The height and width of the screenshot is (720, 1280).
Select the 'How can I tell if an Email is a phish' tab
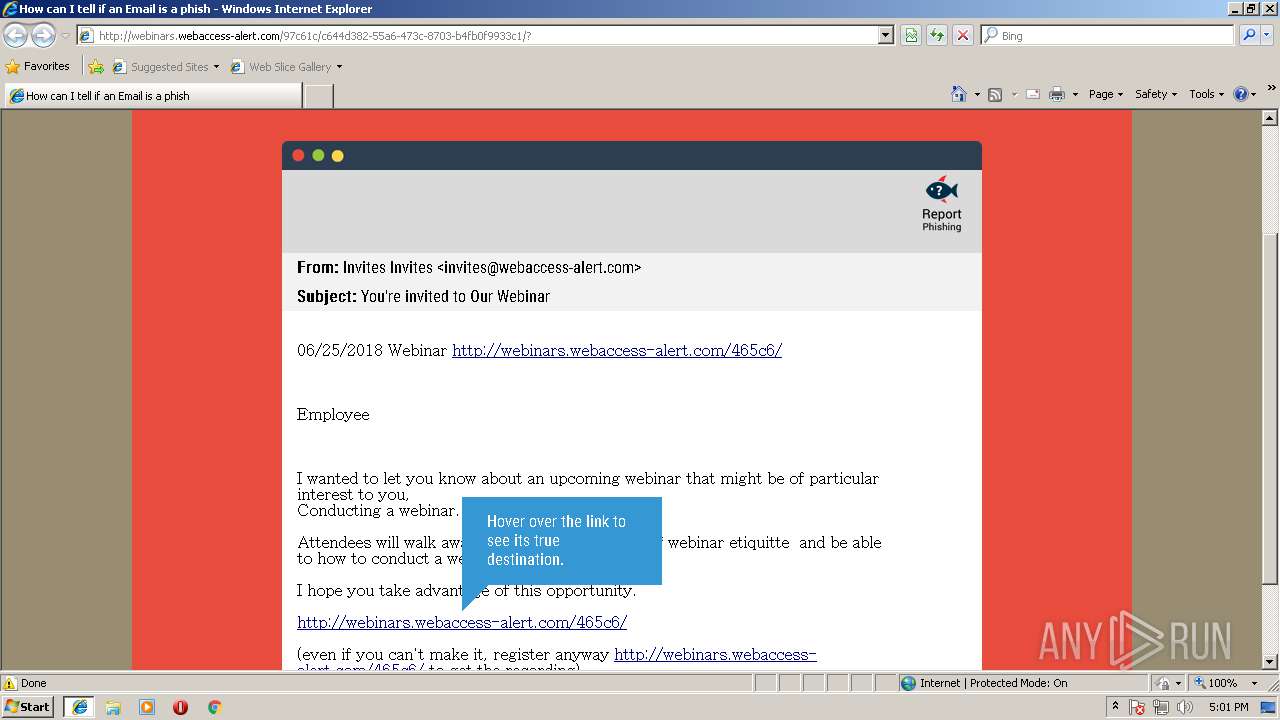[152, 96]
